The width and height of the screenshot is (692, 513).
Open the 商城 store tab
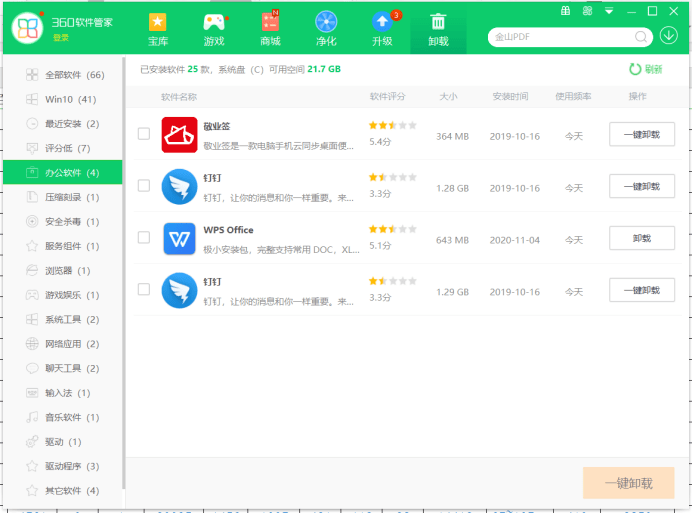(x=270, y=30)
